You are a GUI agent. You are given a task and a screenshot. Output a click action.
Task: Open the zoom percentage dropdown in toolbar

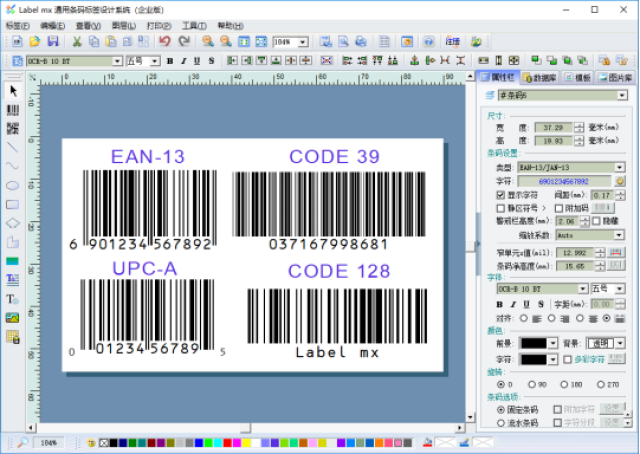[x=303, y=42]
